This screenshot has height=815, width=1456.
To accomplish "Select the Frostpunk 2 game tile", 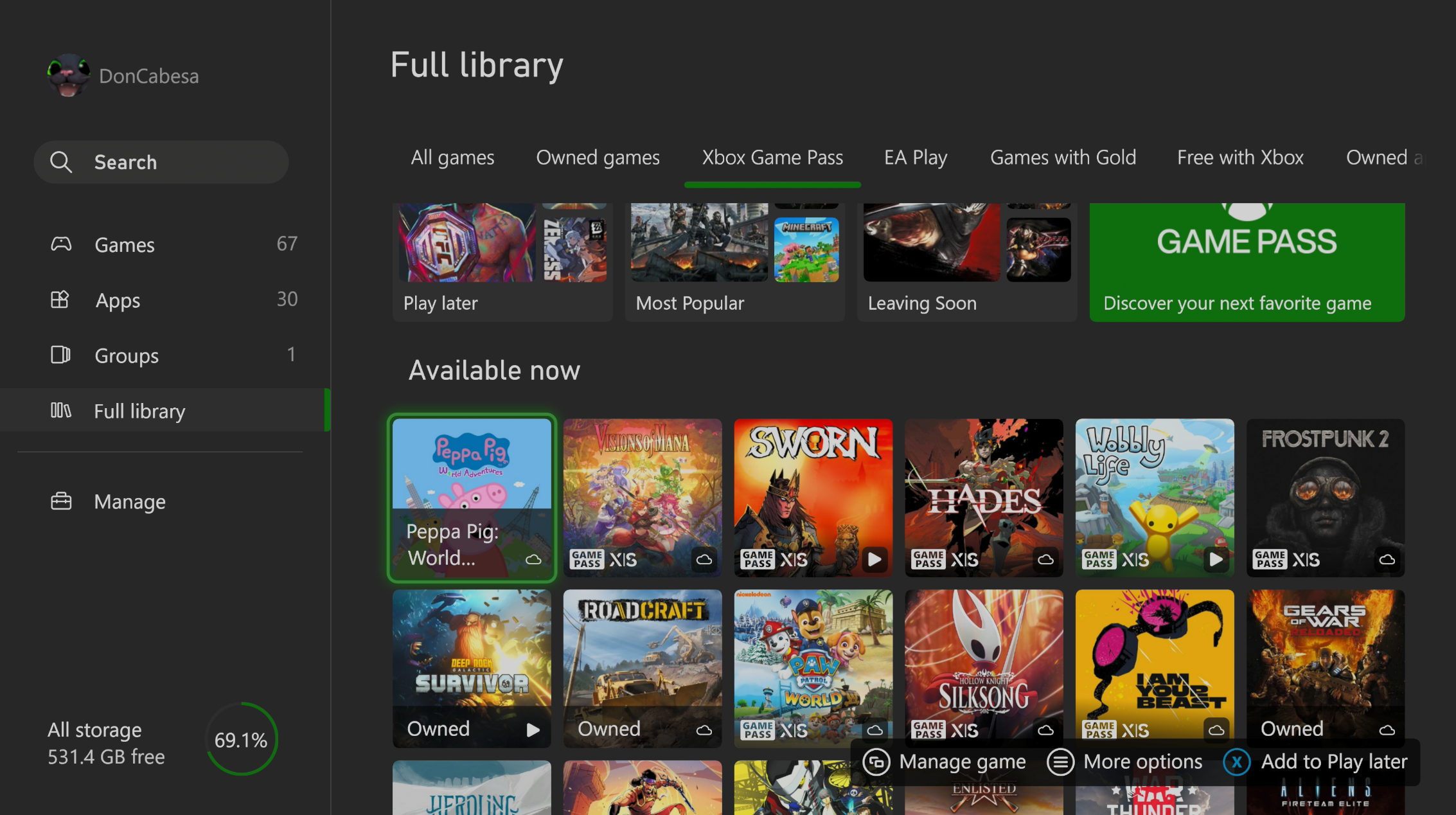I will pos(1325,497).
